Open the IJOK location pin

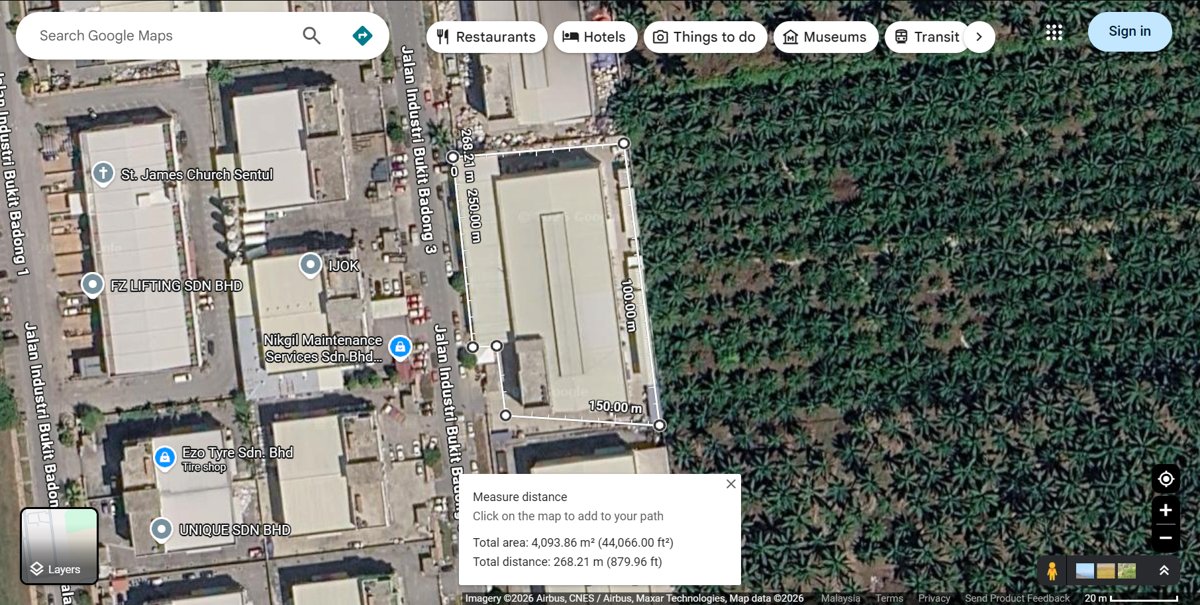[x=310, y=265]
